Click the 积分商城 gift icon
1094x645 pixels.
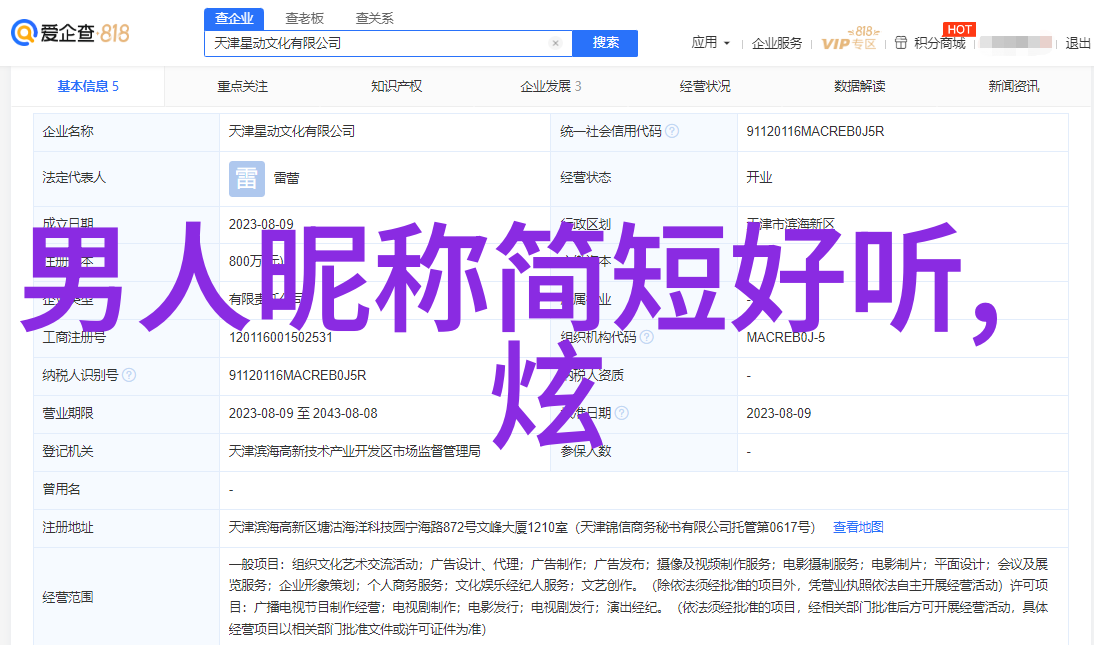pyautogui.click(x=901, y=43)
